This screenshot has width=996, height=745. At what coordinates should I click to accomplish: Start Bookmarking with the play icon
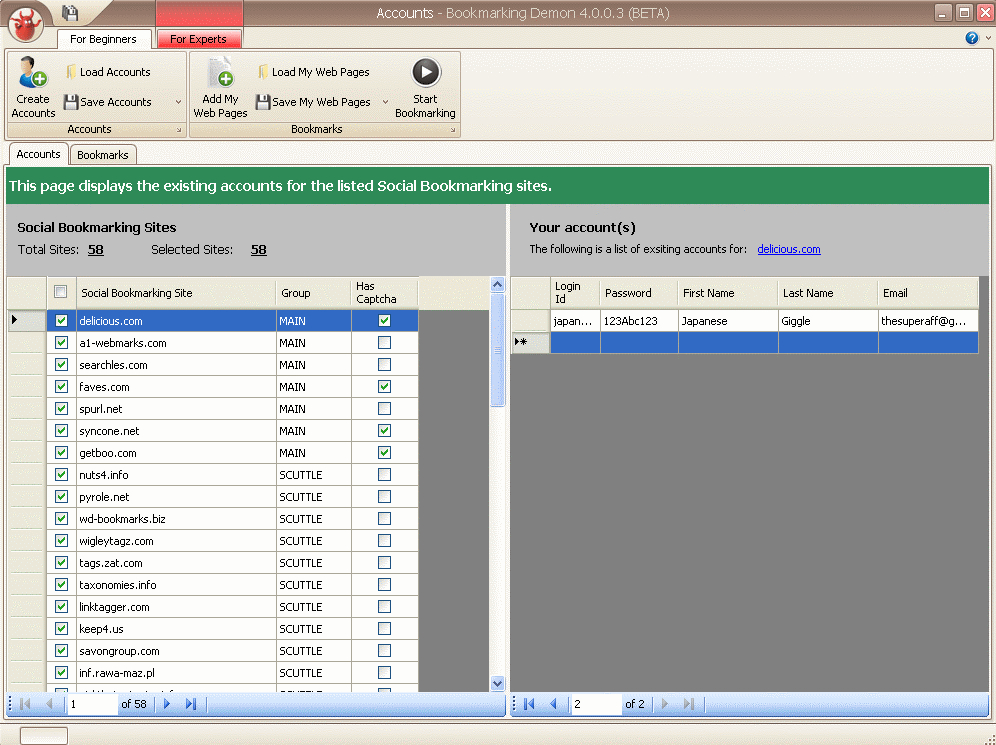pyautogui.click(x=426, y=72)
